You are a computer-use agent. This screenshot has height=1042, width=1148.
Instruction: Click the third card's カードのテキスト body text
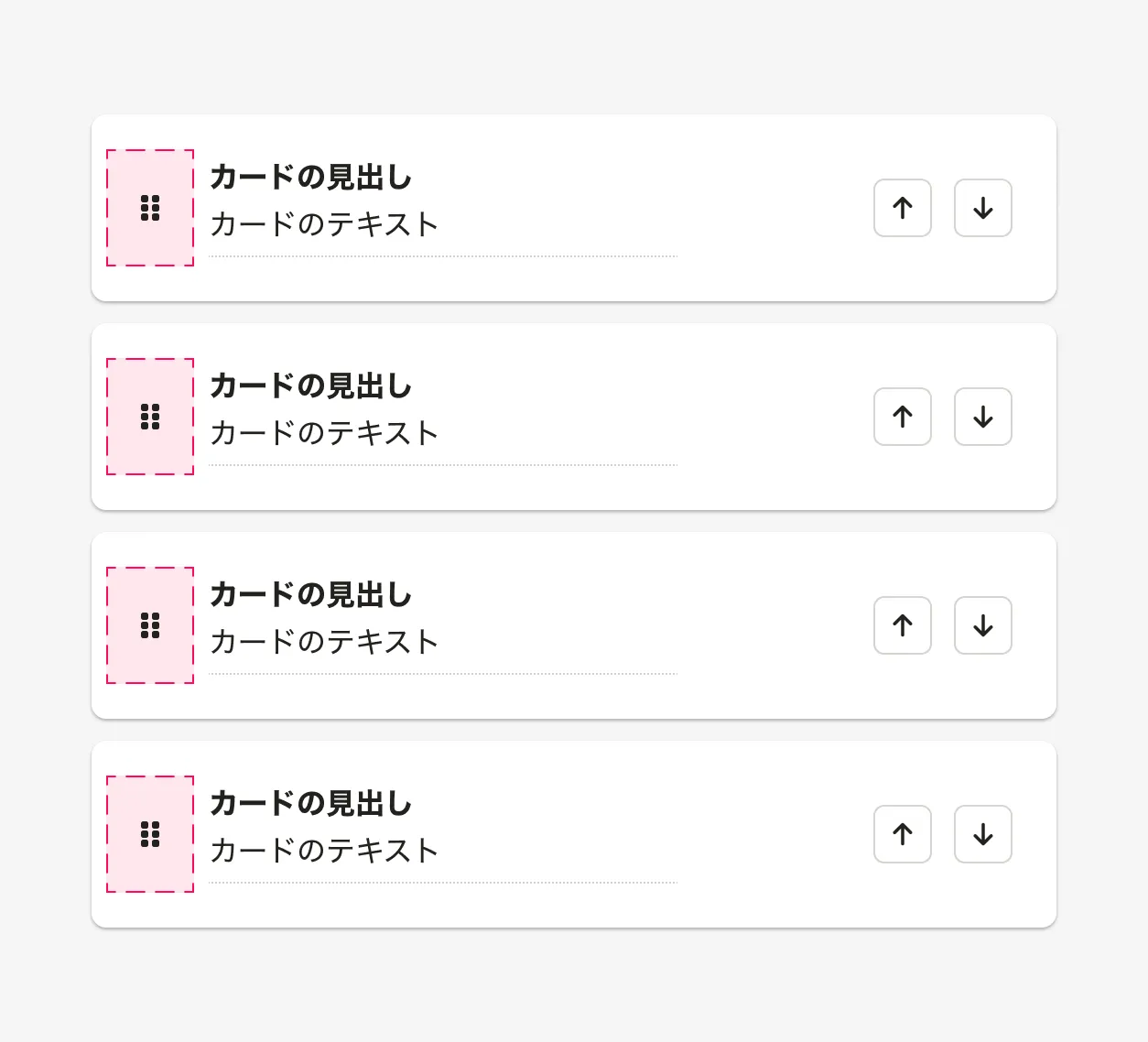pyautogui.click(x=324, y=642)
